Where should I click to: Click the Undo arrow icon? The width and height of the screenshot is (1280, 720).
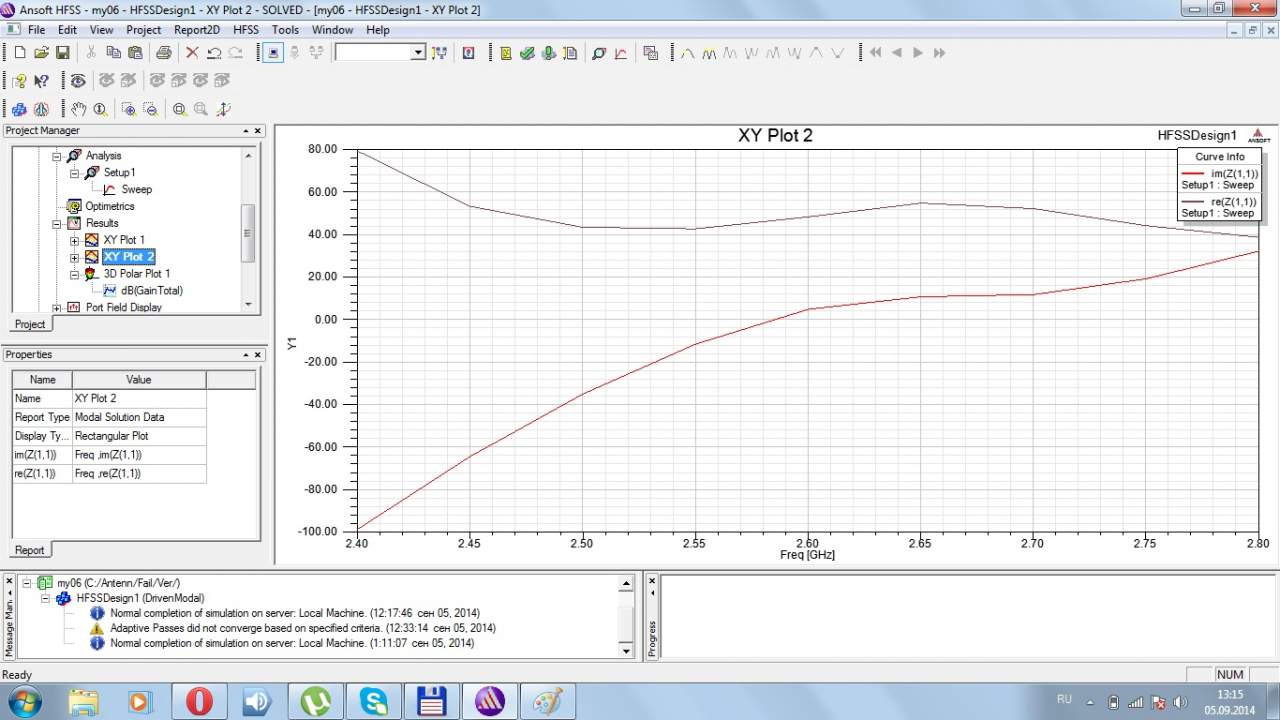[214, 53]
